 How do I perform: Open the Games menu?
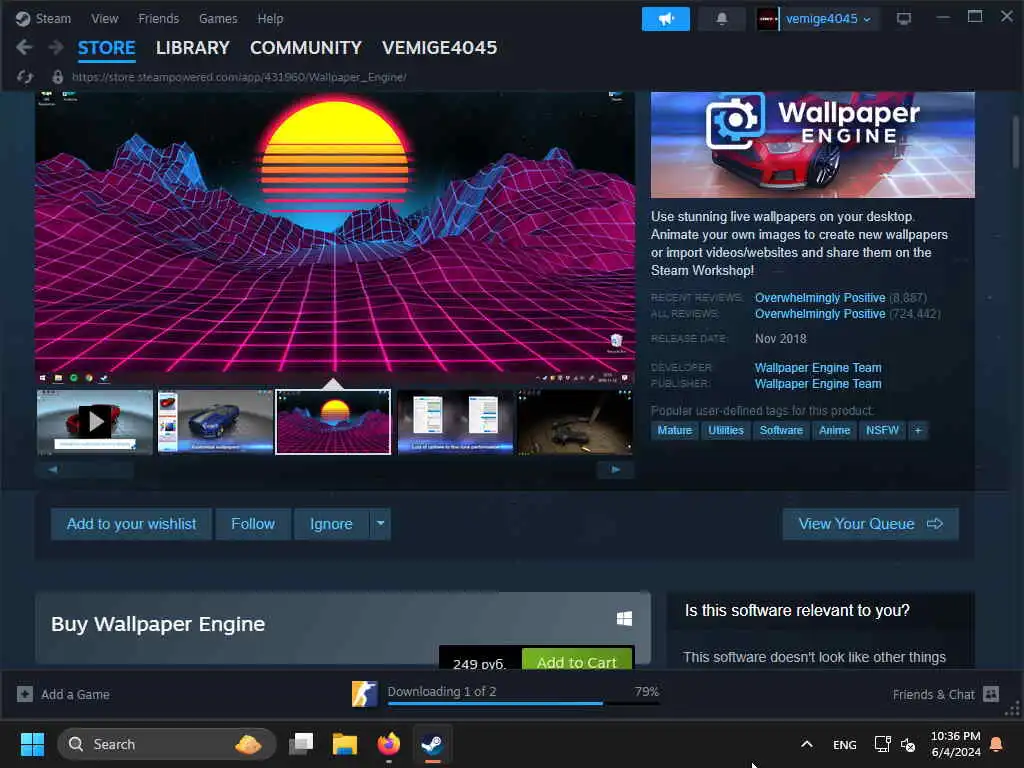[x=218, y=18]
